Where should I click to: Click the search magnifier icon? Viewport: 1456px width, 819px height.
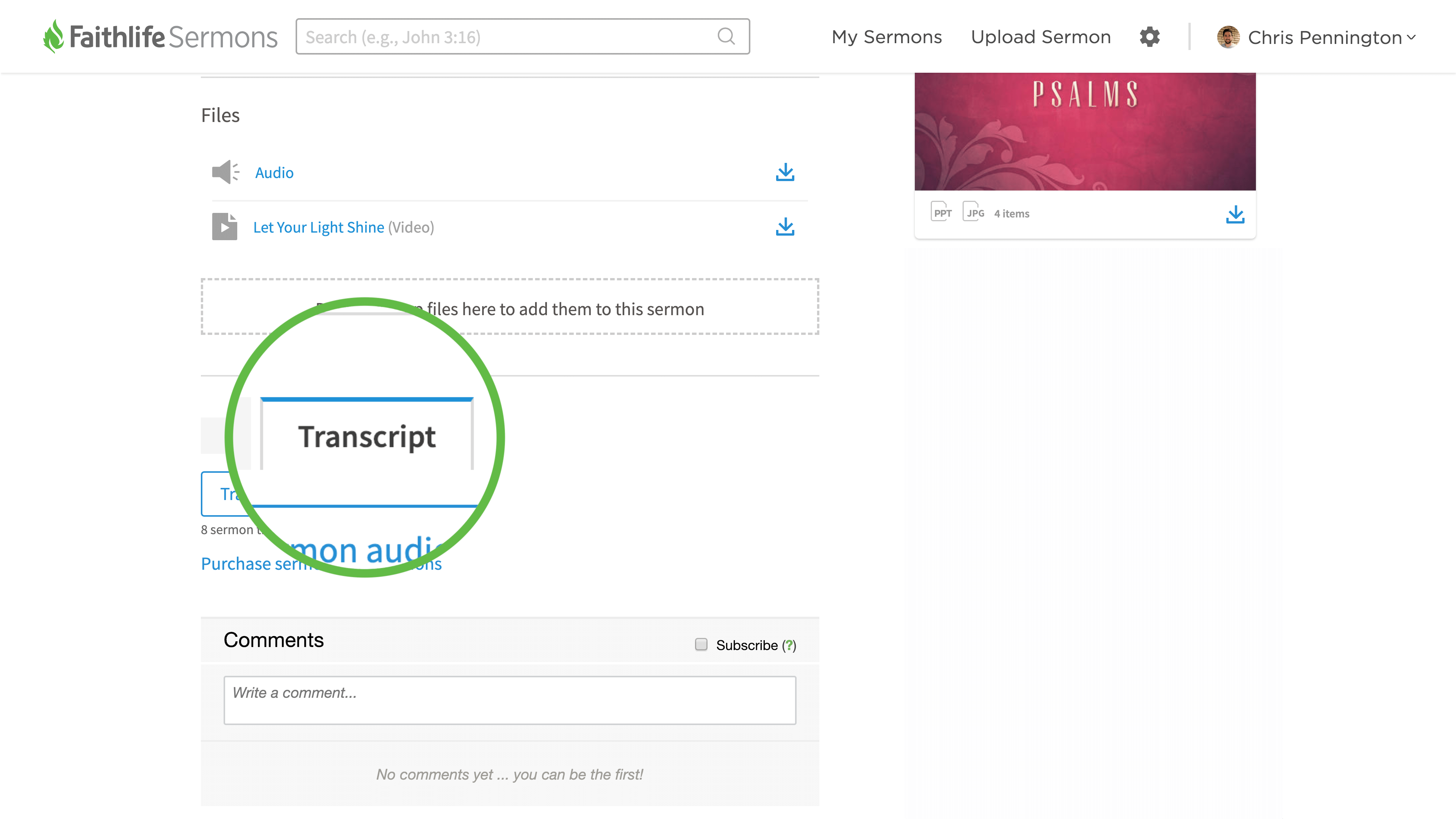point(726,37)
